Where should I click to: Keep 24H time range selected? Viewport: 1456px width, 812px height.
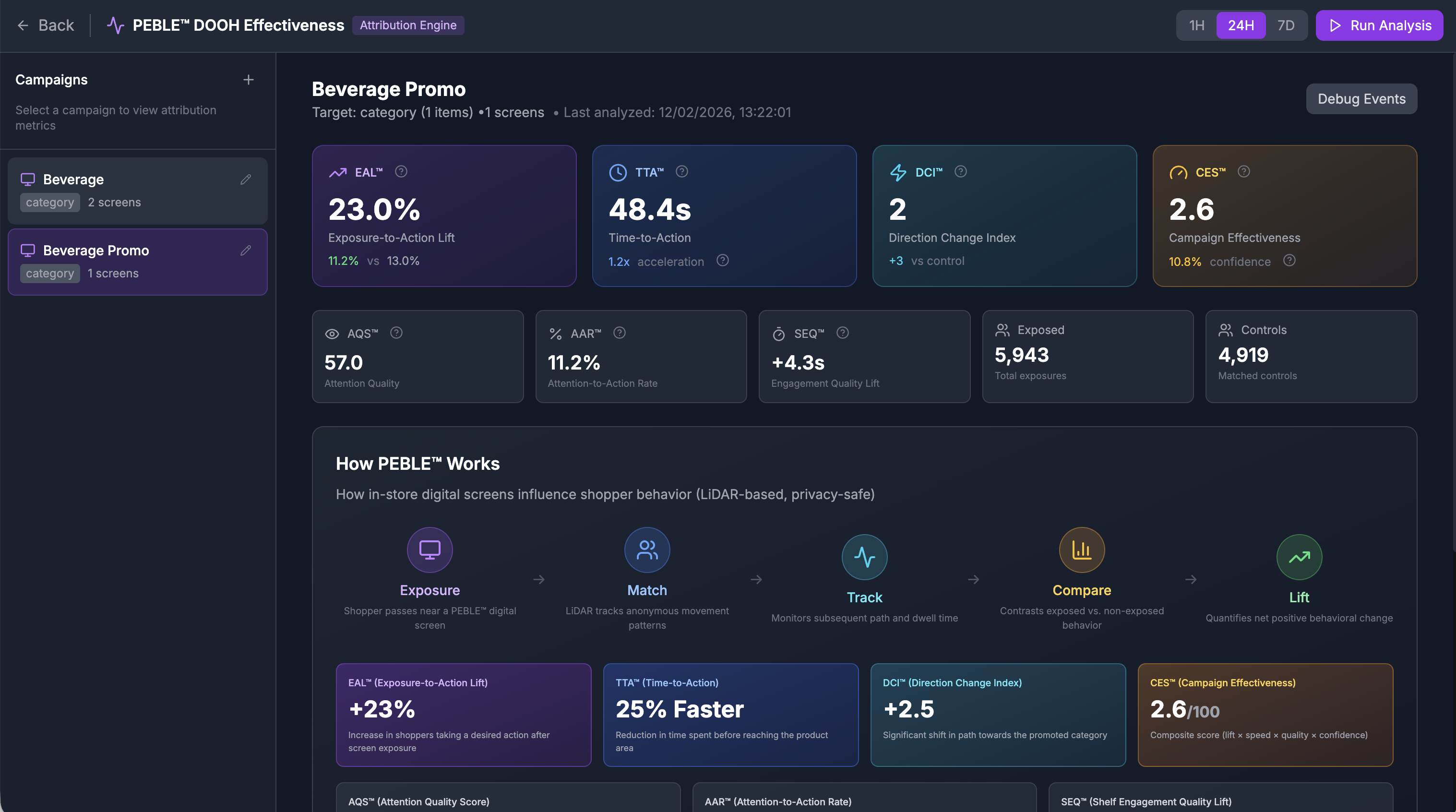click(1241, 25)
